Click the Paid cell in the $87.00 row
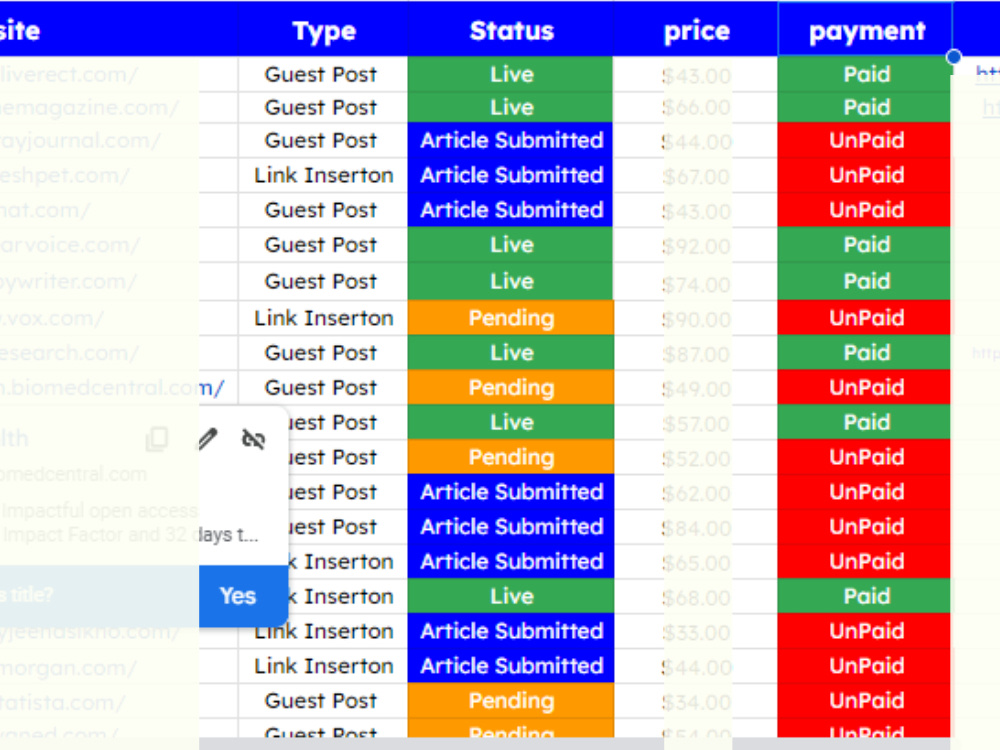The width and height of the screenshot is (1000, 750). point(864,353)
